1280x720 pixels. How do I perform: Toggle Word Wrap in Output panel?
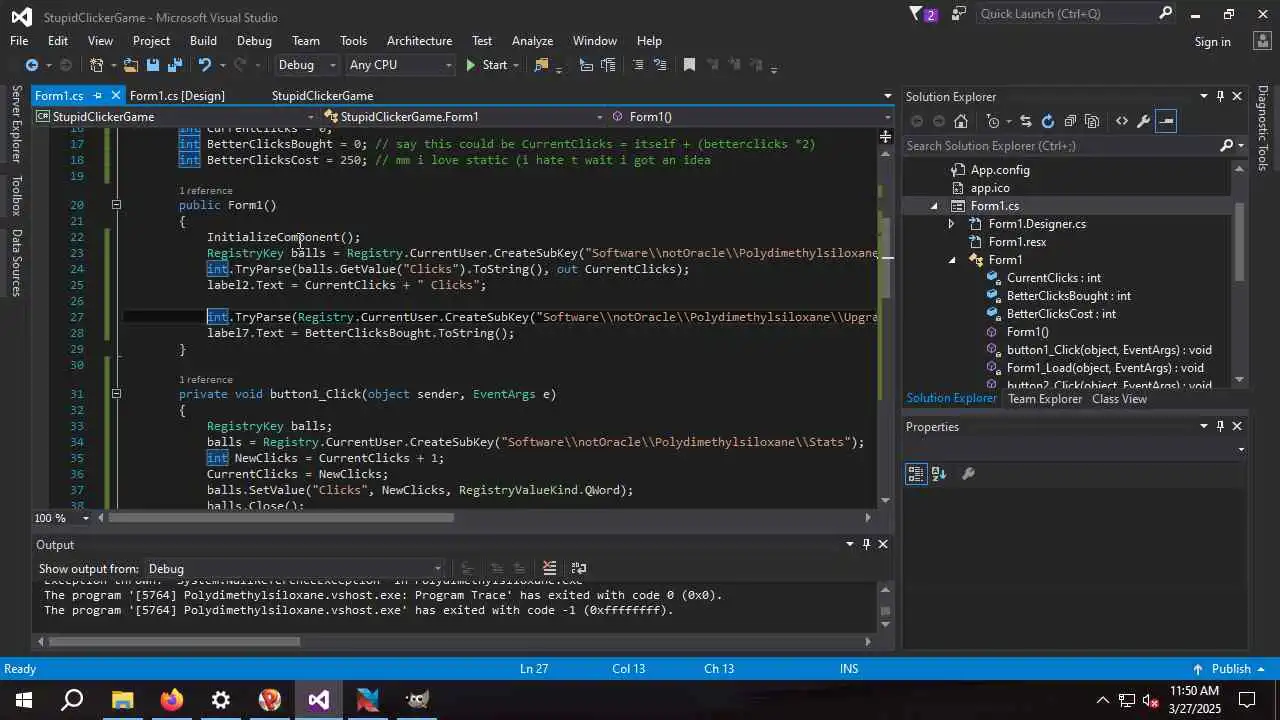pos(579,568)
